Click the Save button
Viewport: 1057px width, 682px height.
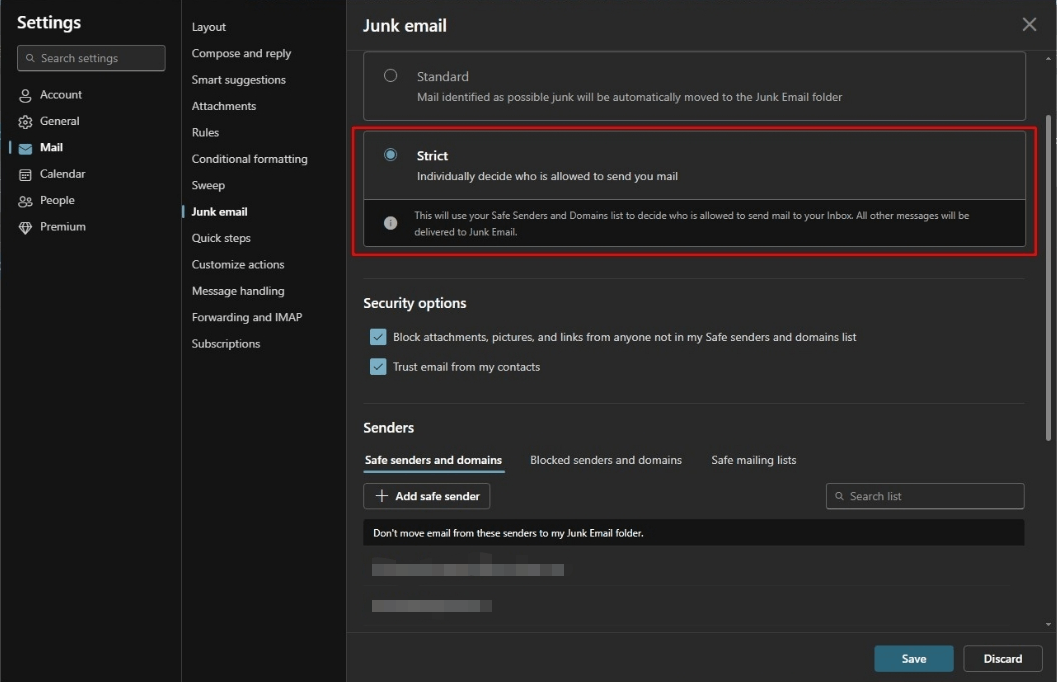pos(913,658)
